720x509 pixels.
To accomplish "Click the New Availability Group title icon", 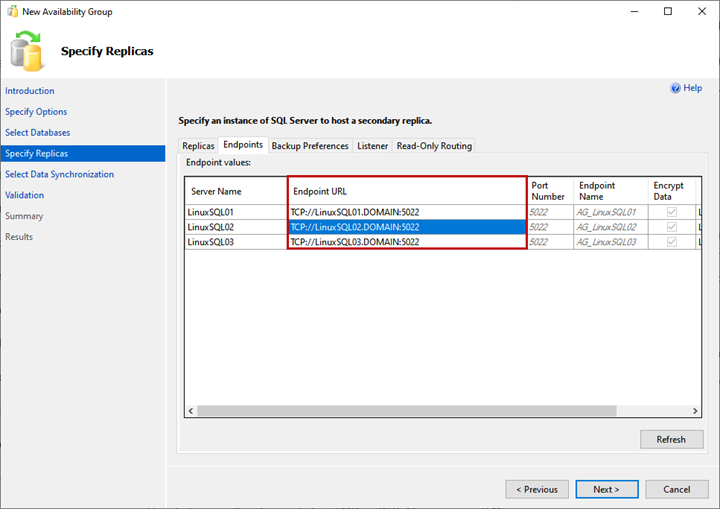I will (12, 11).
